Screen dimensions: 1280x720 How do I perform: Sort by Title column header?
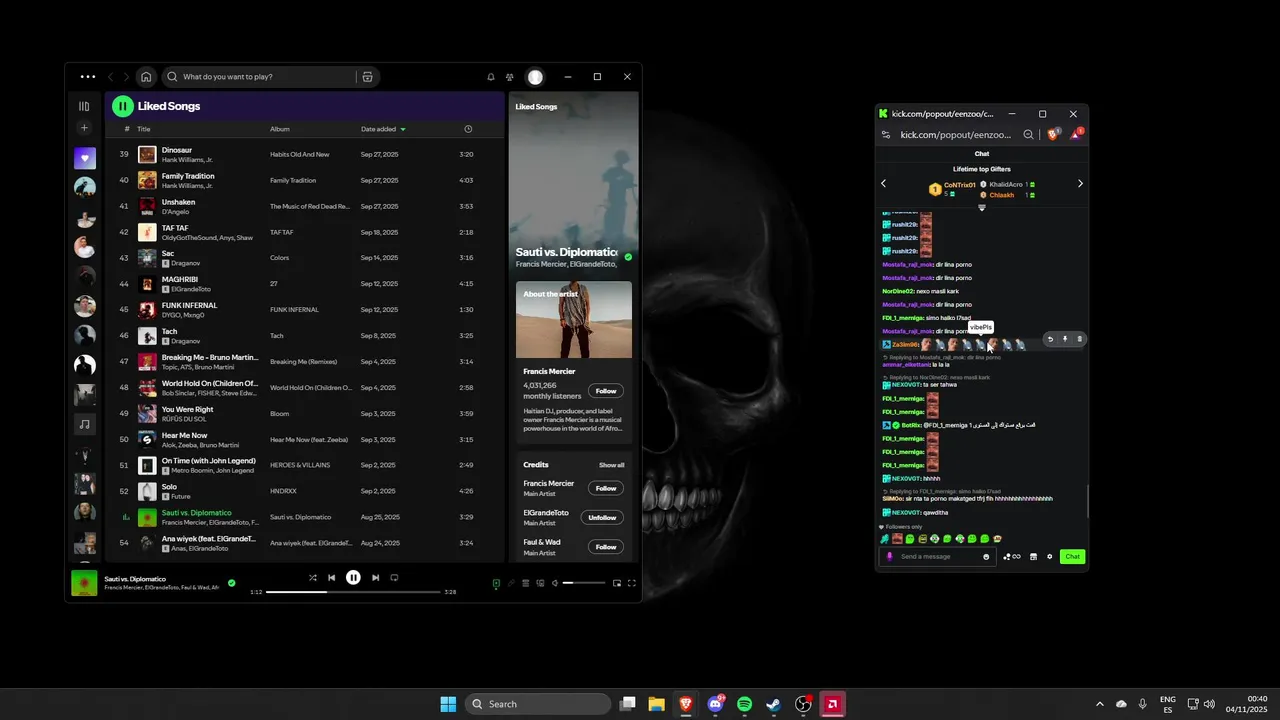(144, 129)
